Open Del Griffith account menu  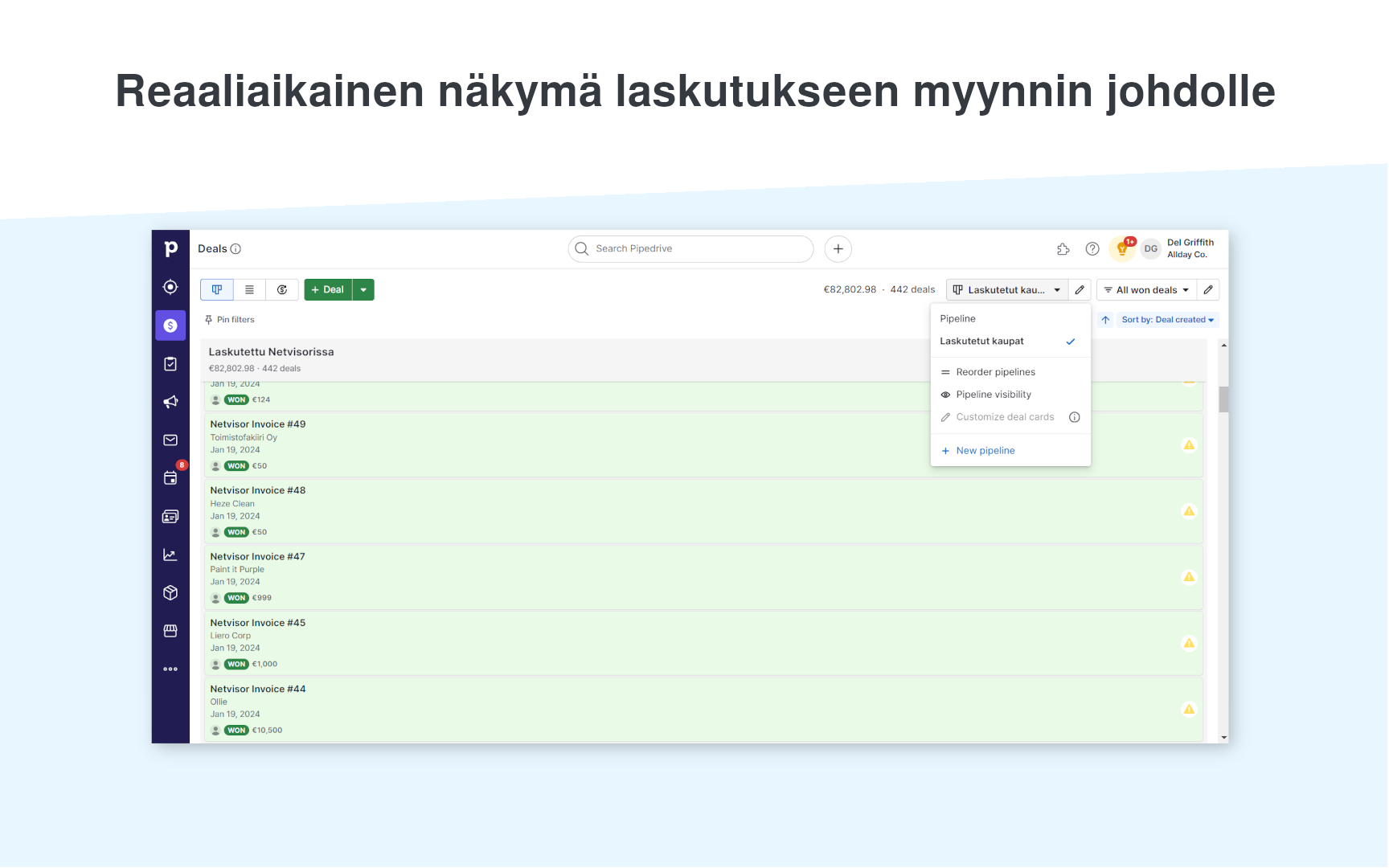point(1190,248)
